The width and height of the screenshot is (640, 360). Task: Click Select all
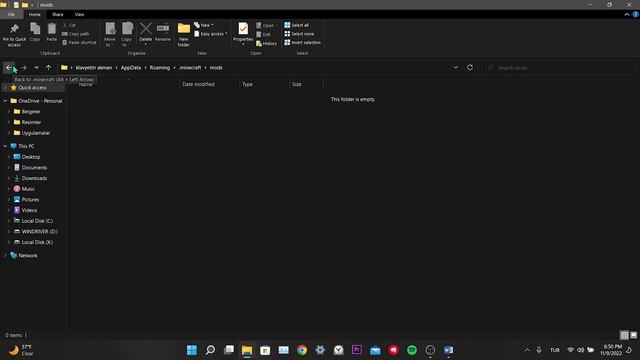(x=297, y=25)
